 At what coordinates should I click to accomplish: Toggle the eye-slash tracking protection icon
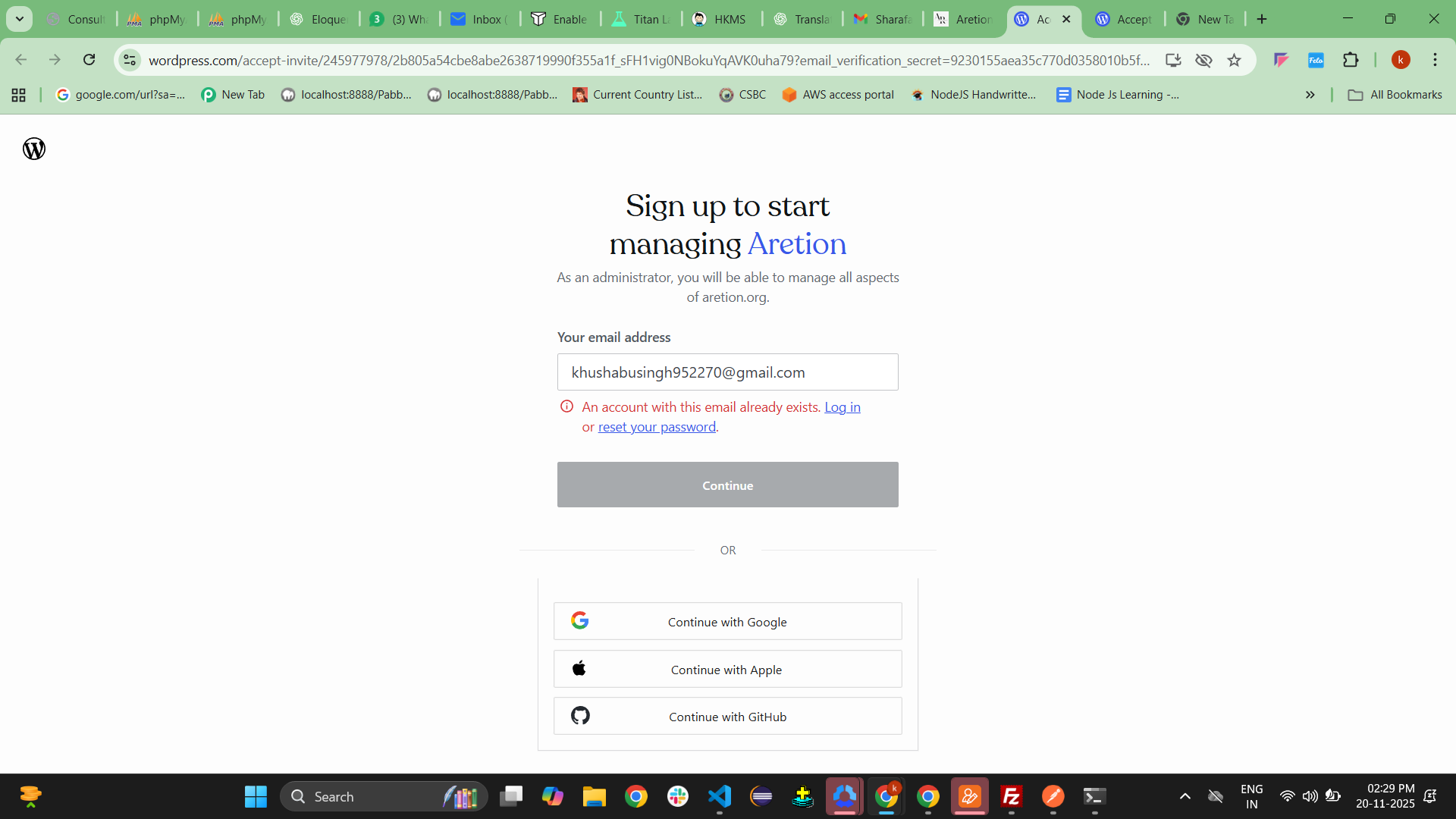tap(1203, 60)
